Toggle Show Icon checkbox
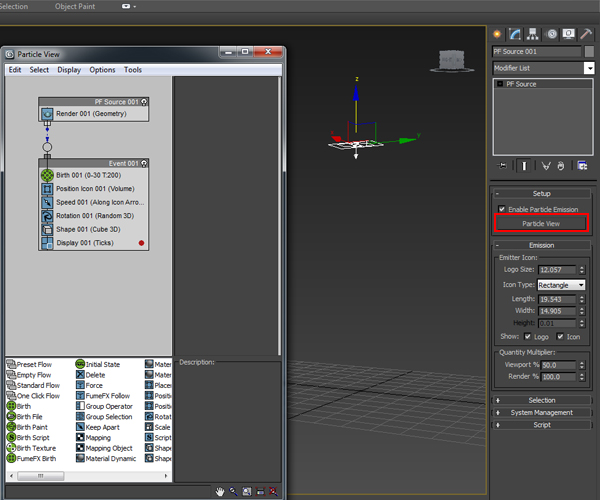This screenshot has width=600, height=500. pyautogui.click(x=560, y=336)
